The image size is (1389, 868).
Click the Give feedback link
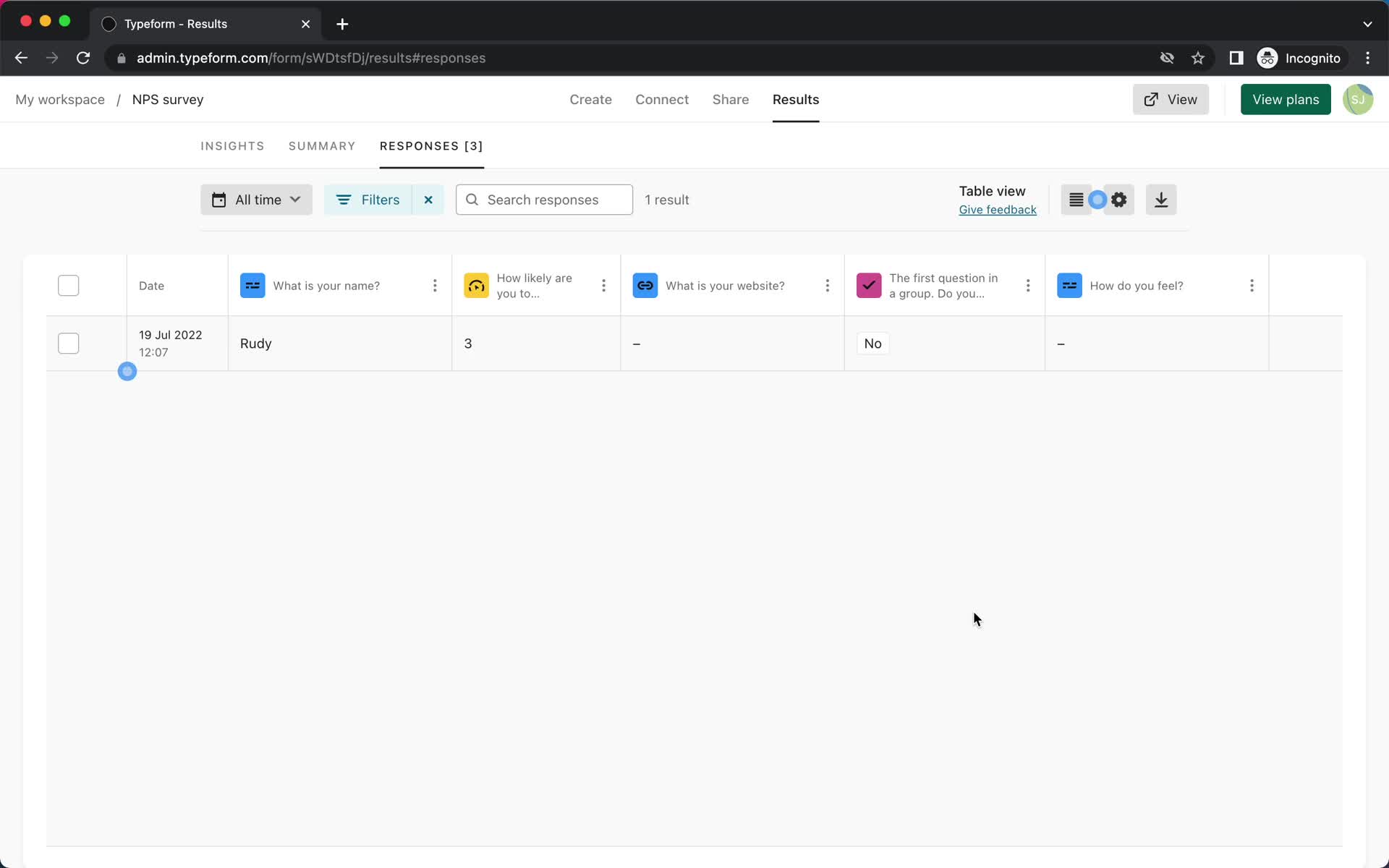[x=997, y=209]
